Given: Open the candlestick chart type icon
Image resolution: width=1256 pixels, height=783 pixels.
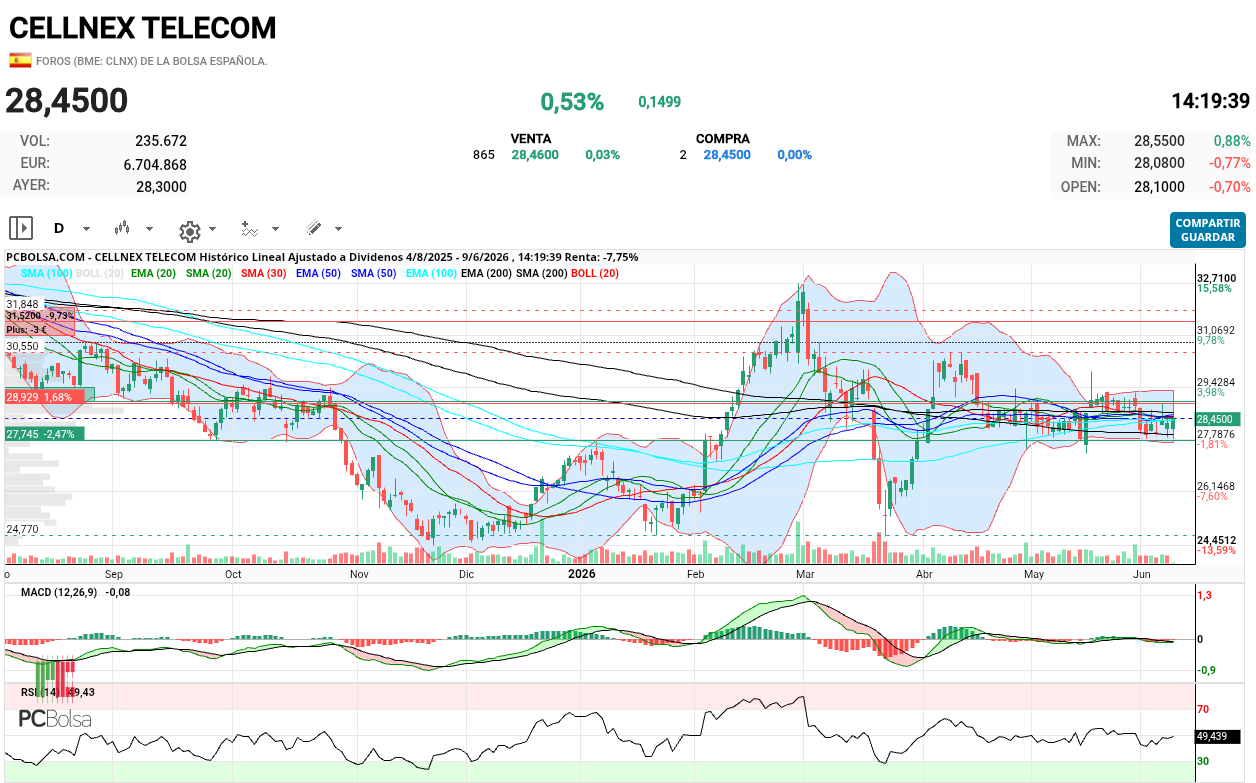Looking at the screenshot, I should coord(123,228).
